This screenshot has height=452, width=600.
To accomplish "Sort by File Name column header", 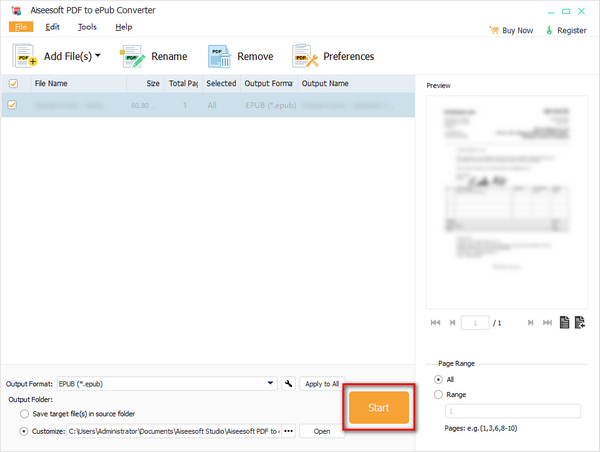I will [78, 83].
